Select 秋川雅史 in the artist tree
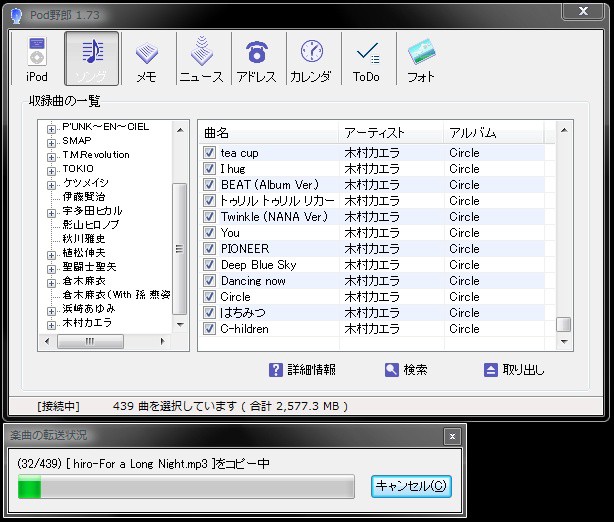This screenshot has width=614, height=522. (84, 238)
